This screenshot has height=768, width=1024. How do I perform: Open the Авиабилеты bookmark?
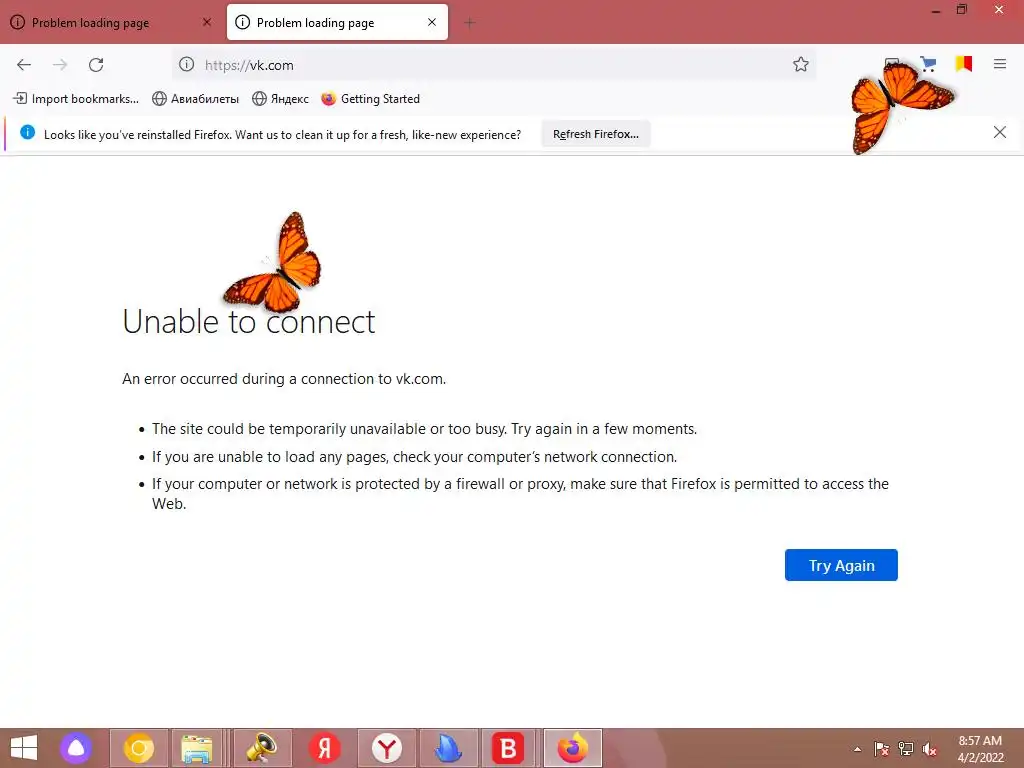[195, 99]
